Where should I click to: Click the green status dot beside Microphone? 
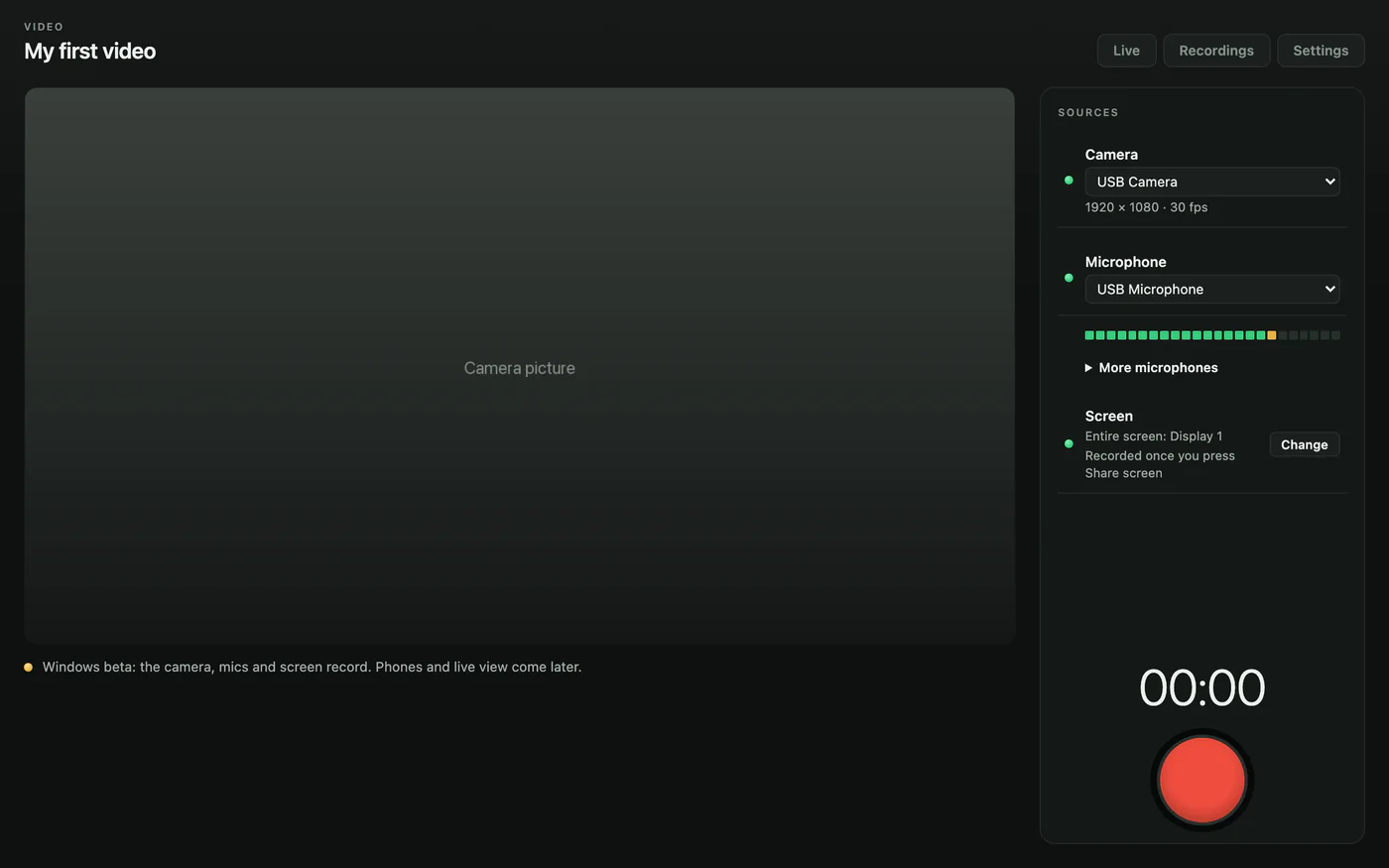[1069, 278]
